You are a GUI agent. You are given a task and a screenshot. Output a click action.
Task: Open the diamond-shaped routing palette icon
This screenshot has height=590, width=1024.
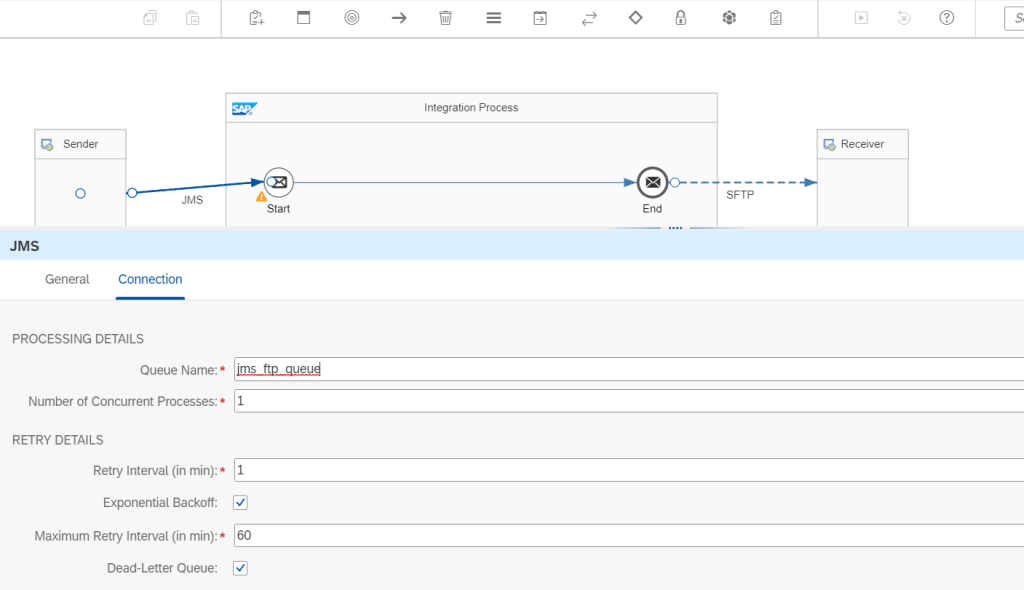point(635,18)
